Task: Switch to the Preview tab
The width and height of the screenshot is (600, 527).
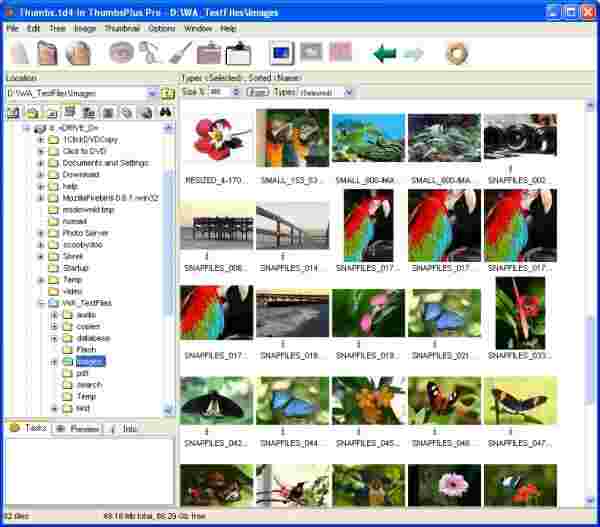Action: pyautogui.click(x=78, y=429)
